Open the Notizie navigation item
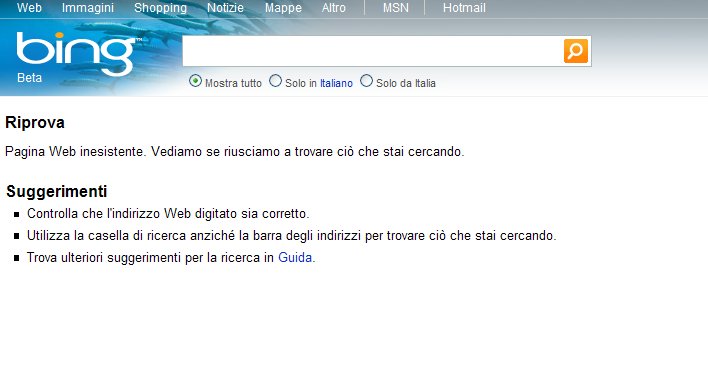 click(225, 8)
